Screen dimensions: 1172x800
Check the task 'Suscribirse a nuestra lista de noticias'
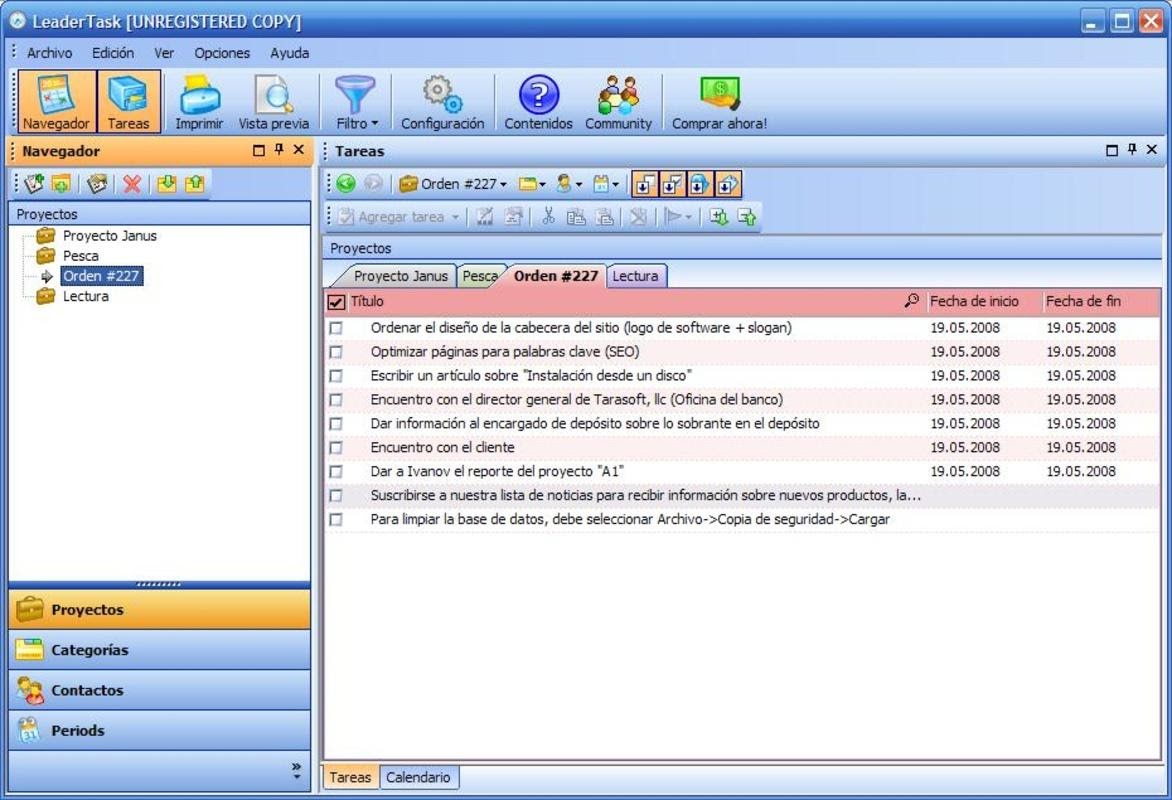pos(336,495)
